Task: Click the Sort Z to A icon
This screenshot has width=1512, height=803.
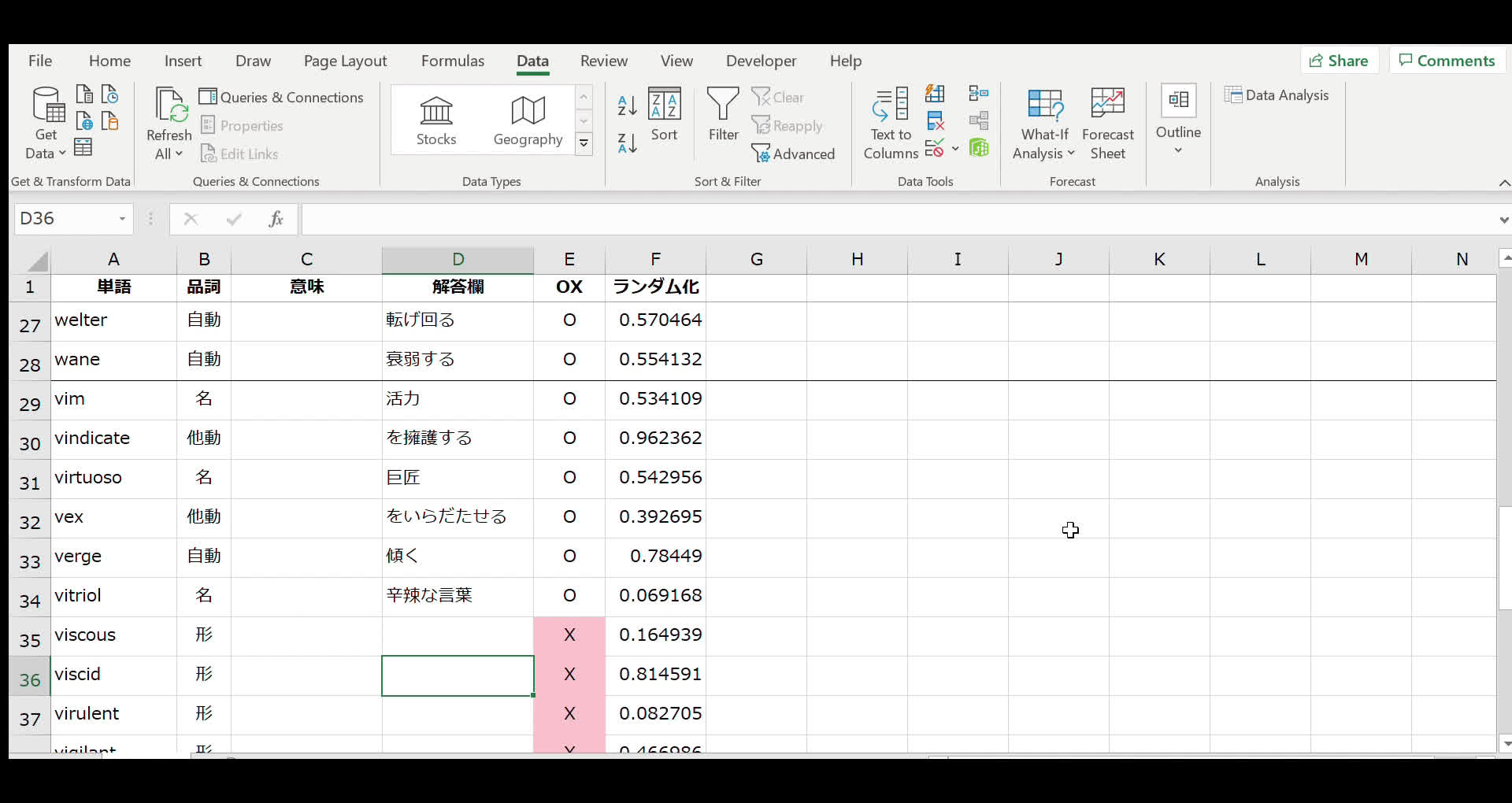Action: [627, 143]
